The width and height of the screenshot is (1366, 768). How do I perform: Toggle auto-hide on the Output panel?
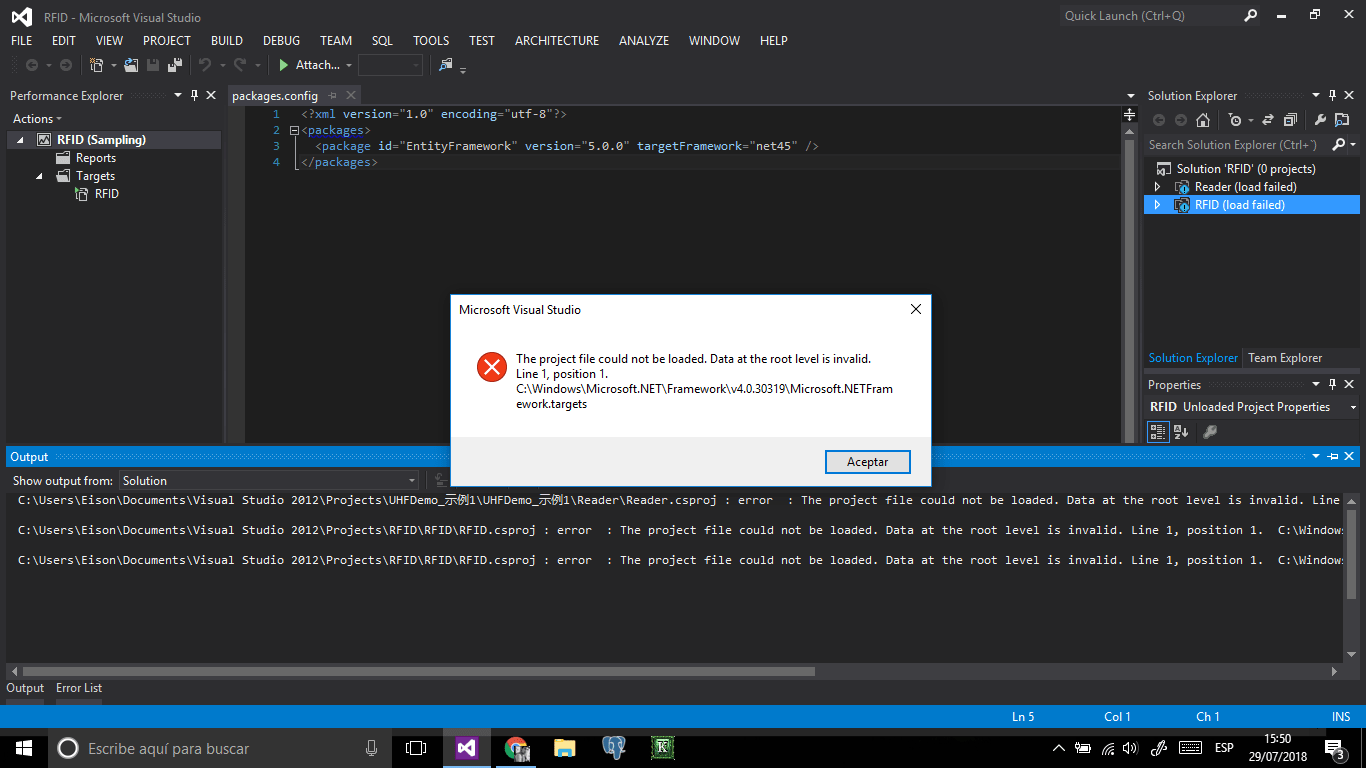click(x=1332, y=456)
